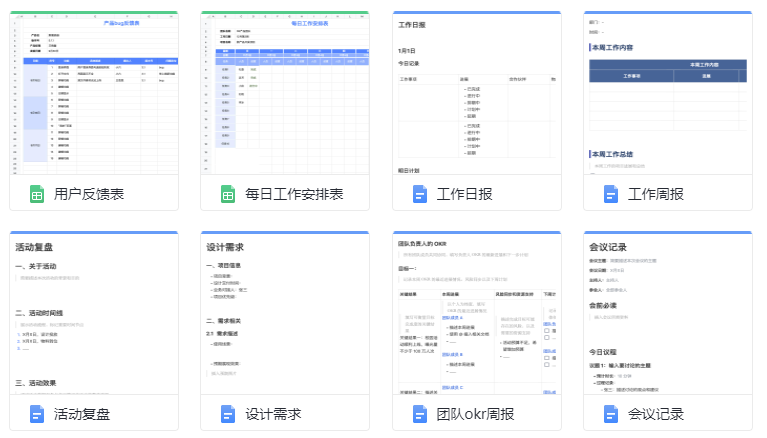Click the blue doc icon beside 设计需求
This screenshot has width=767, height=438.
(229, 413)
